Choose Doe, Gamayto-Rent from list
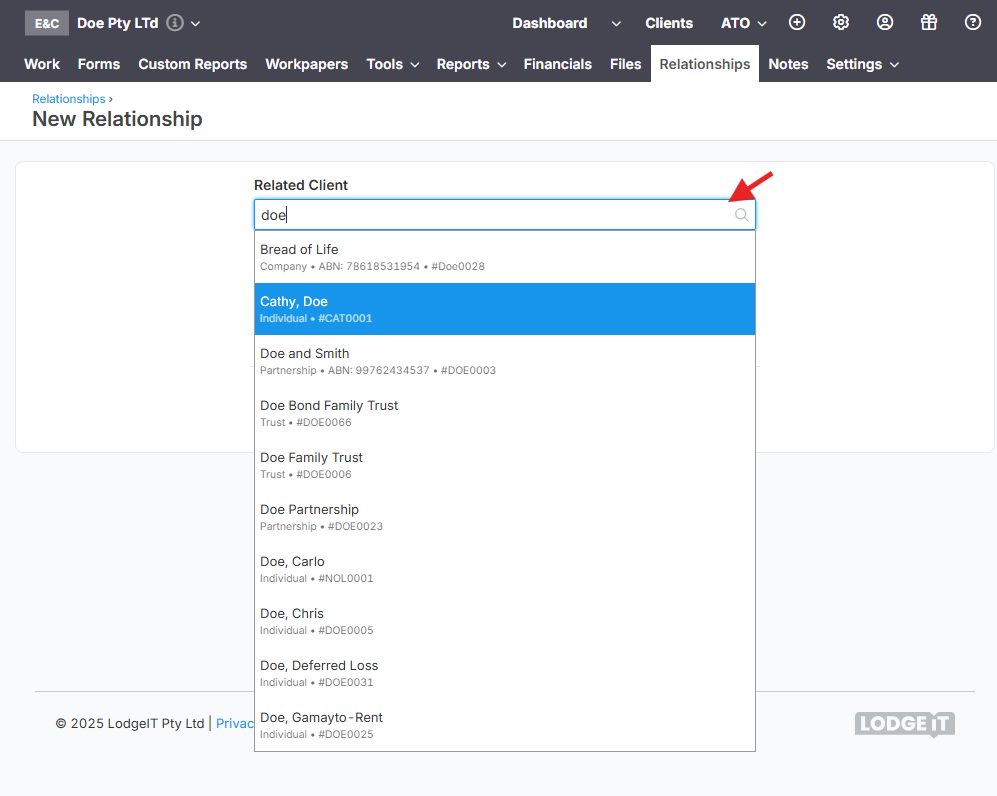Screen dimensions: 997x796 tap(505, 725)
